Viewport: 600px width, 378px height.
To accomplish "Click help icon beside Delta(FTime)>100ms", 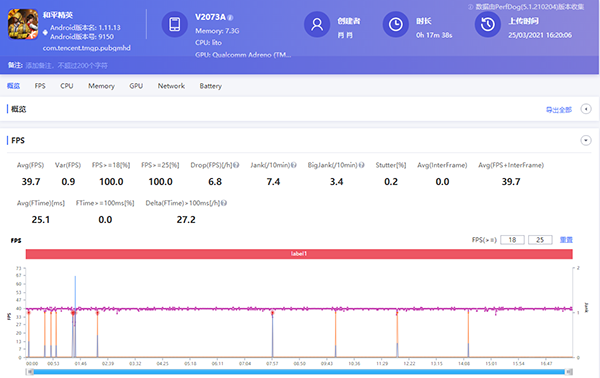I will [x=224, y=203].
